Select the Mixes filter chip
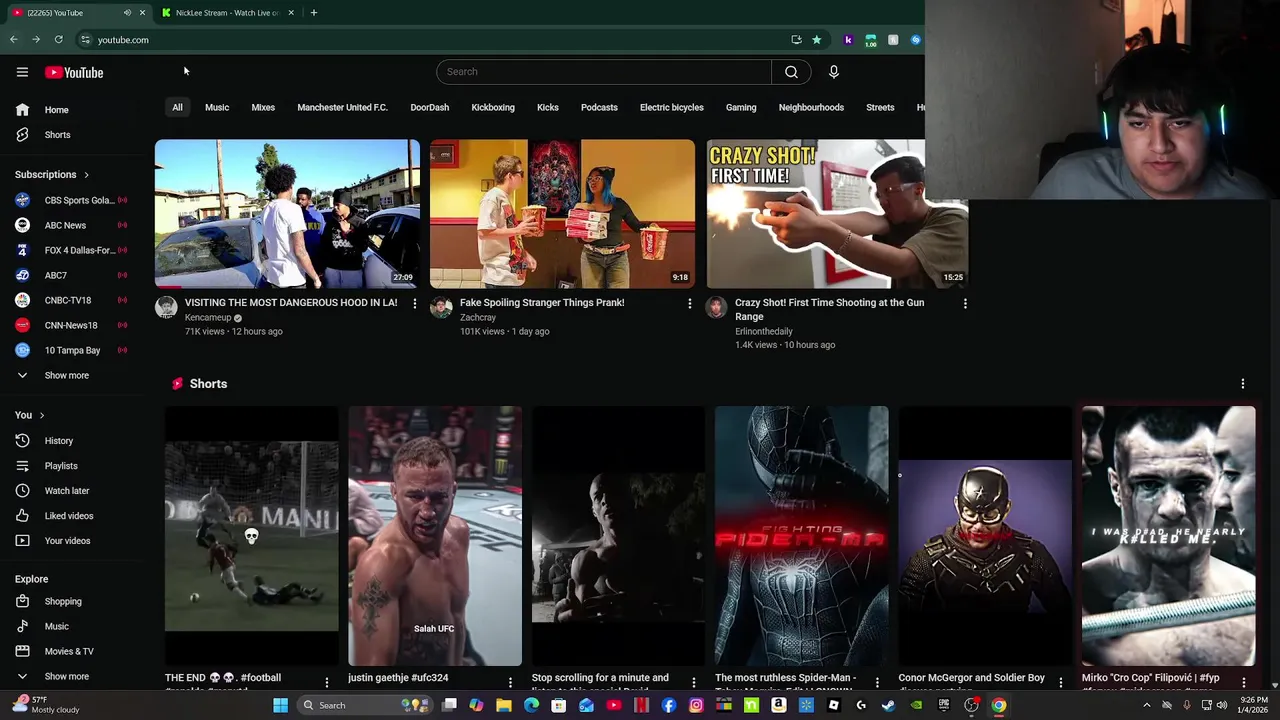 (x=263, y=107)
